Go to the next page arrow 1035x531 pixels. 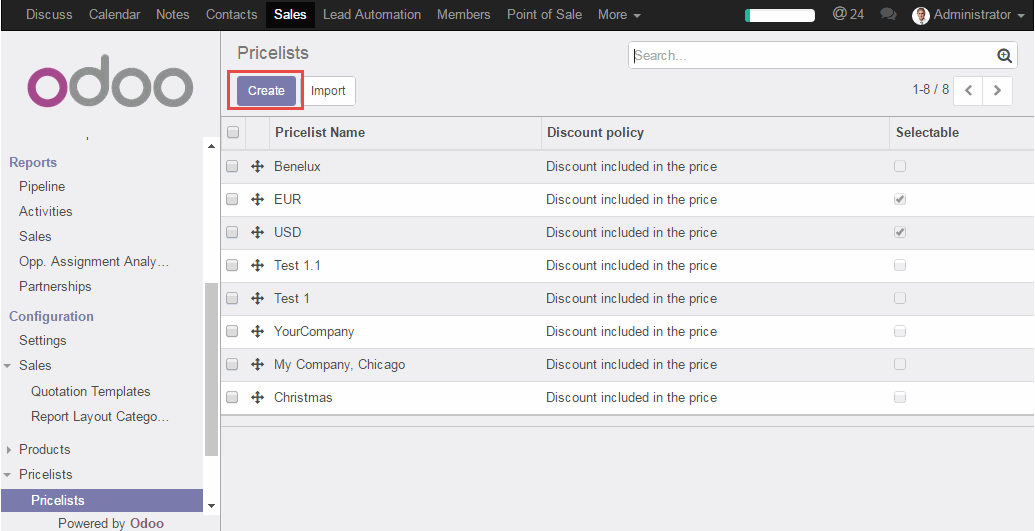[x=997, y=91]
